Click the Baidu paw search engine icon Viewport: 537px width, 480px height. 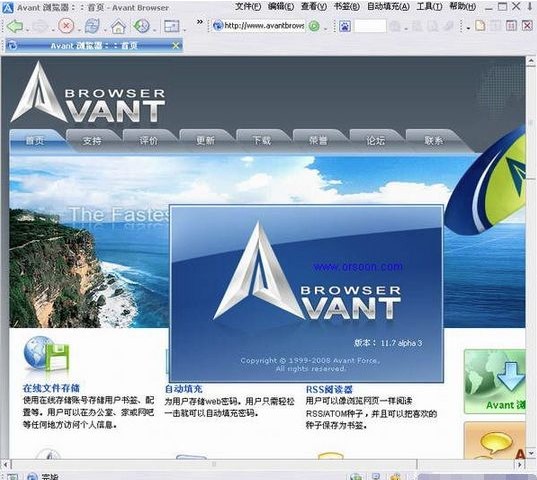tap(345, 26)
